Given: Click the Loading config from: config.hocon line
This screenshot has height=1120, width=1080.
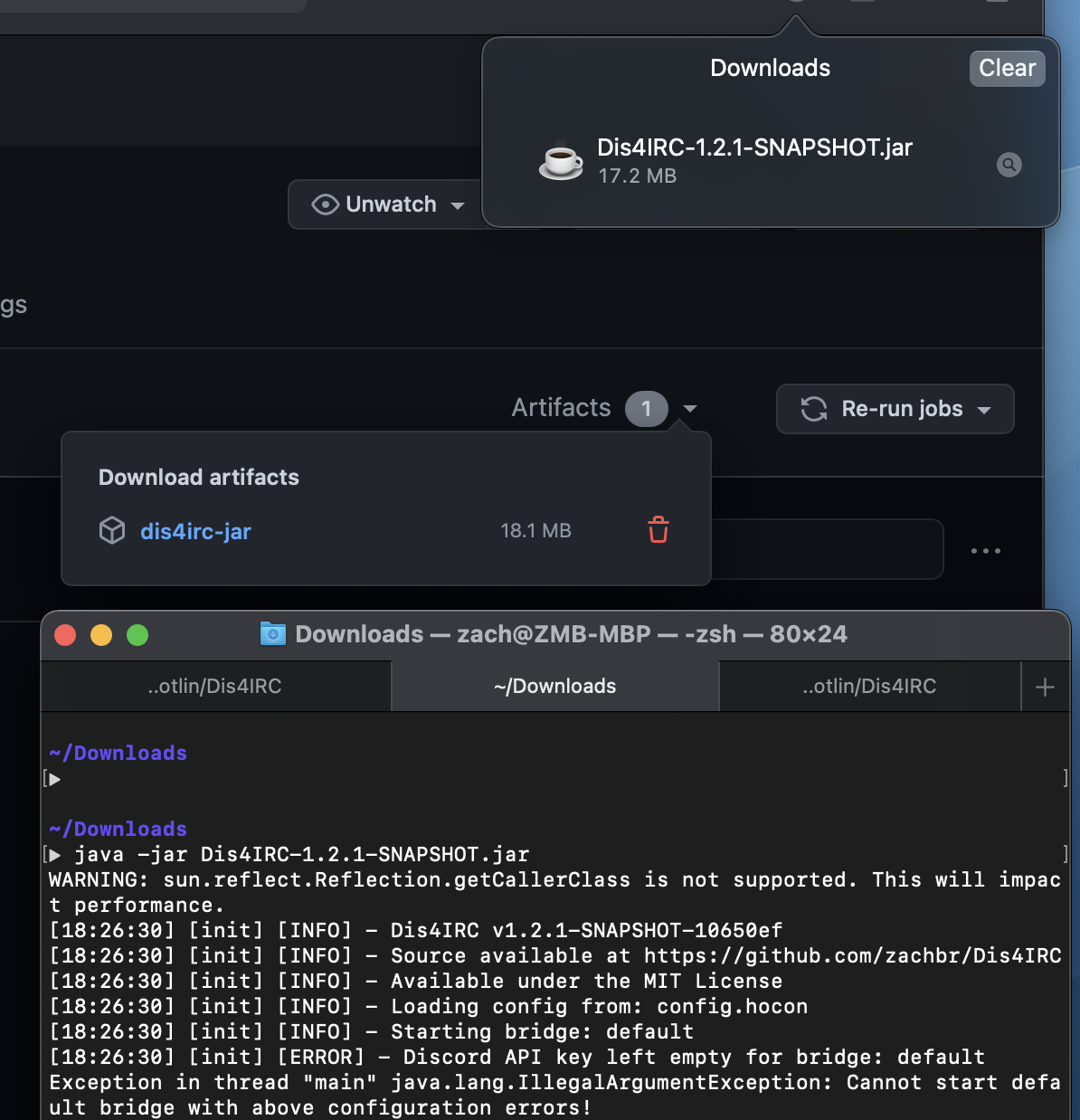Looking at the screenshot, I should coord(429,1006).
